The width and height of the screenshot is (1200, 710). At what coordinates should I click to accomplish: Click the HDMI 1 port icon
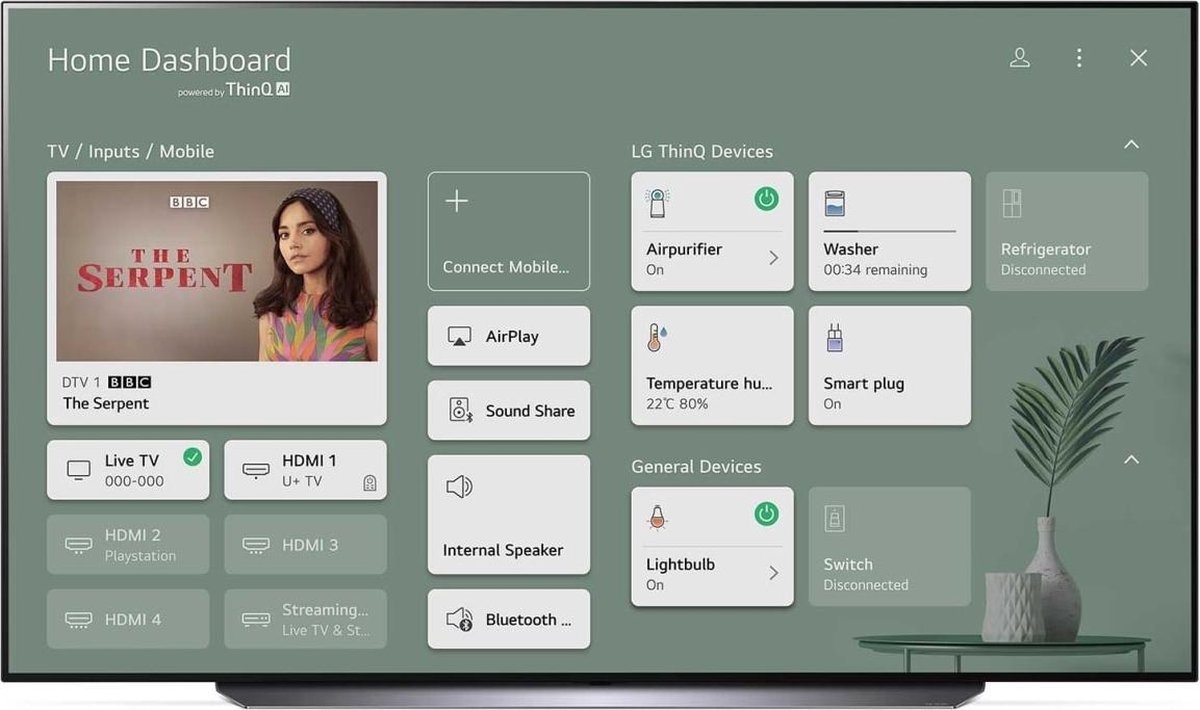[256, 470]
